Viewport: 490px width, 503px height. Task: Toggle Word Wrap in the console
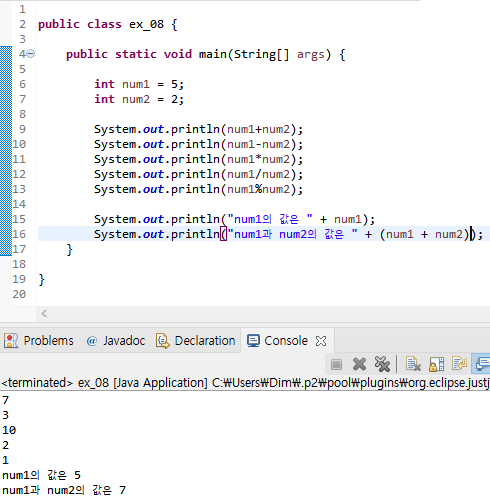tap(459, 364)
